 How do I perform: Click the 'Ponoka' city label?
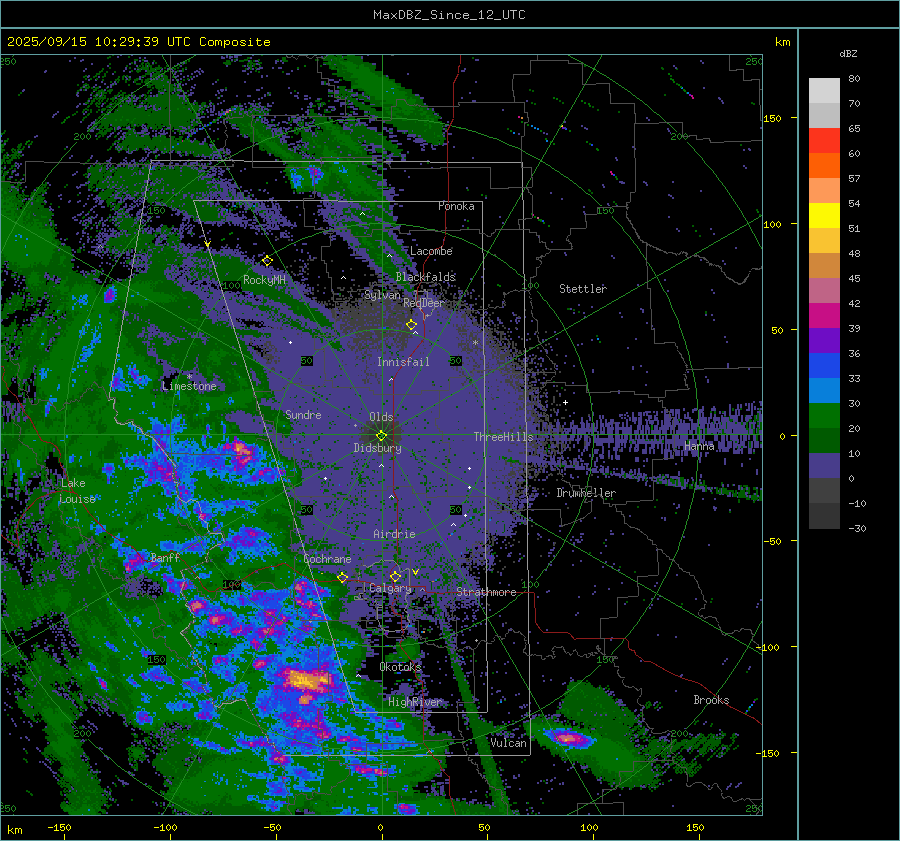point(456,206)
